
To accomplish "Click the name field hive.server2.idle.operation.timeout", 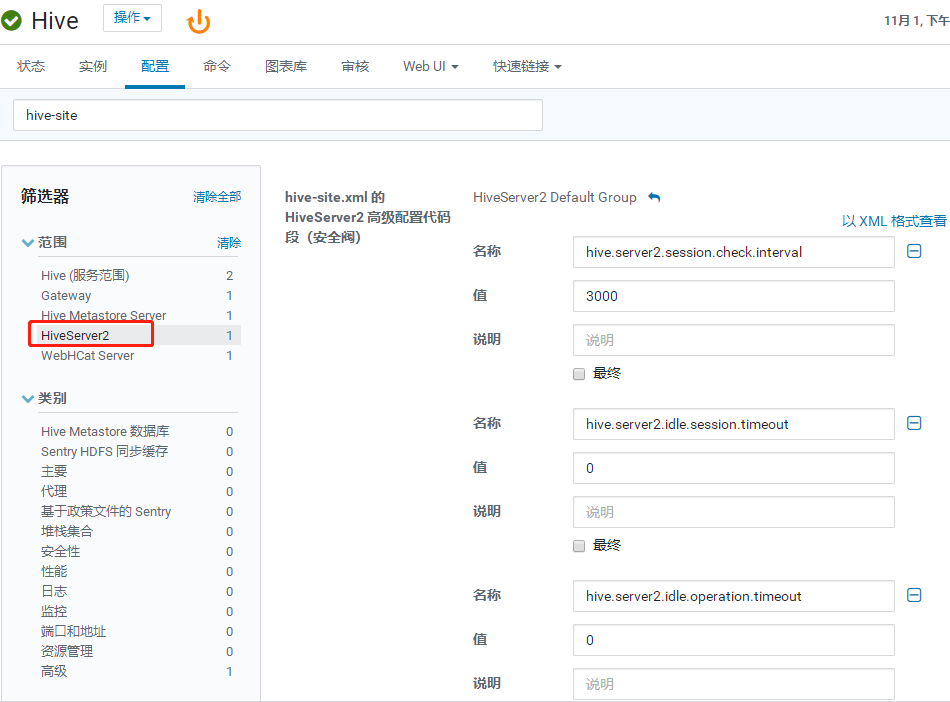I will click(734, 596).
